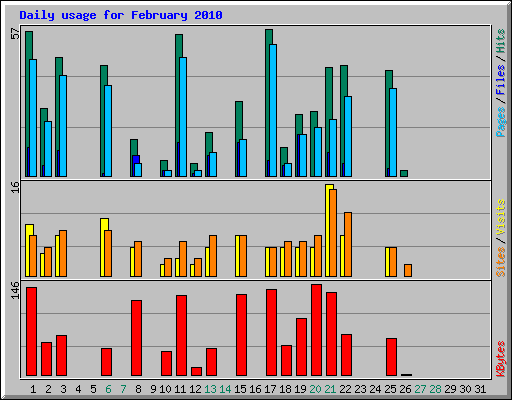Click the 'Daily usage for February 2010' title

(121, 15)
